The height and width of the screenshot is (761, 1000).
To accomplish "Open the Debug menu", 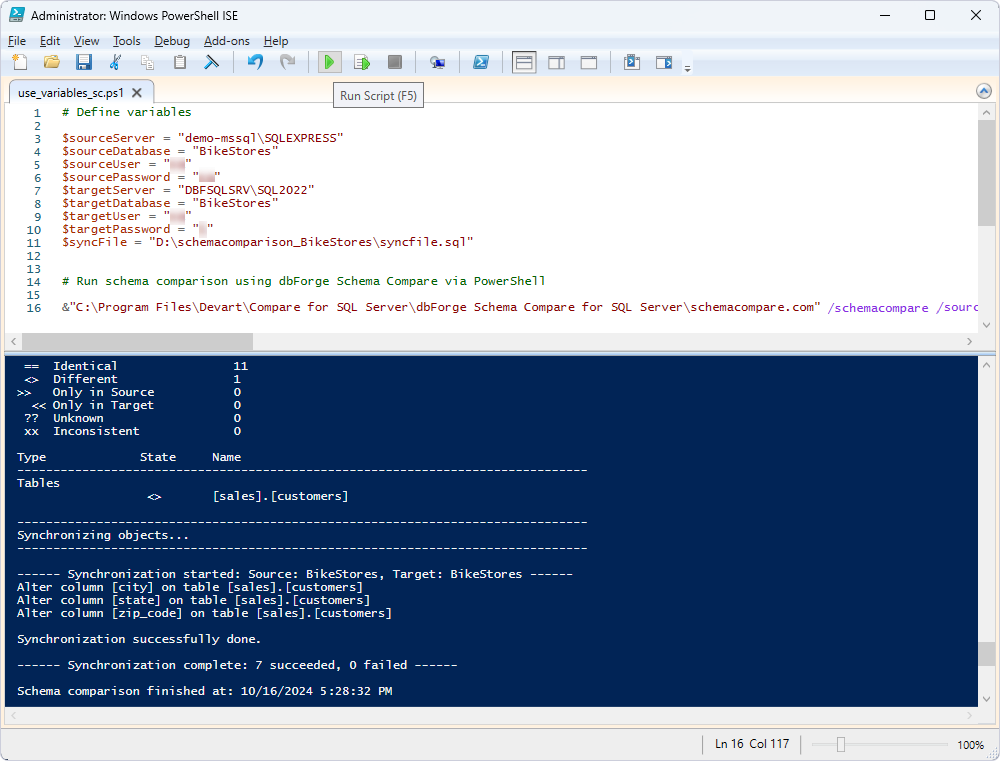I will (172, 41).
